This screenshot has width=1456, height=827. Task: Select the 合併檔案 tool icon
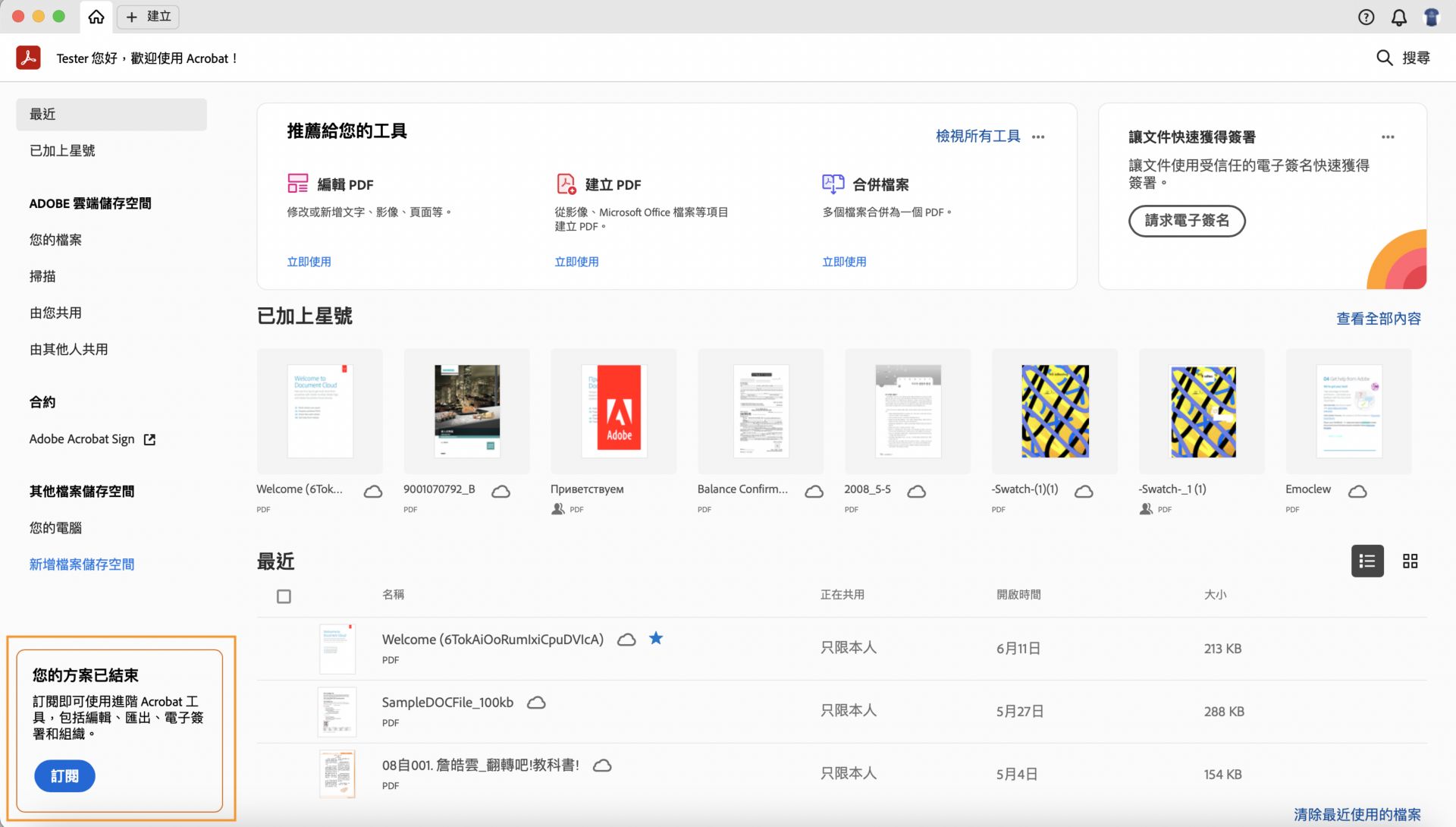pyautogui.click(x=833, y=183)
